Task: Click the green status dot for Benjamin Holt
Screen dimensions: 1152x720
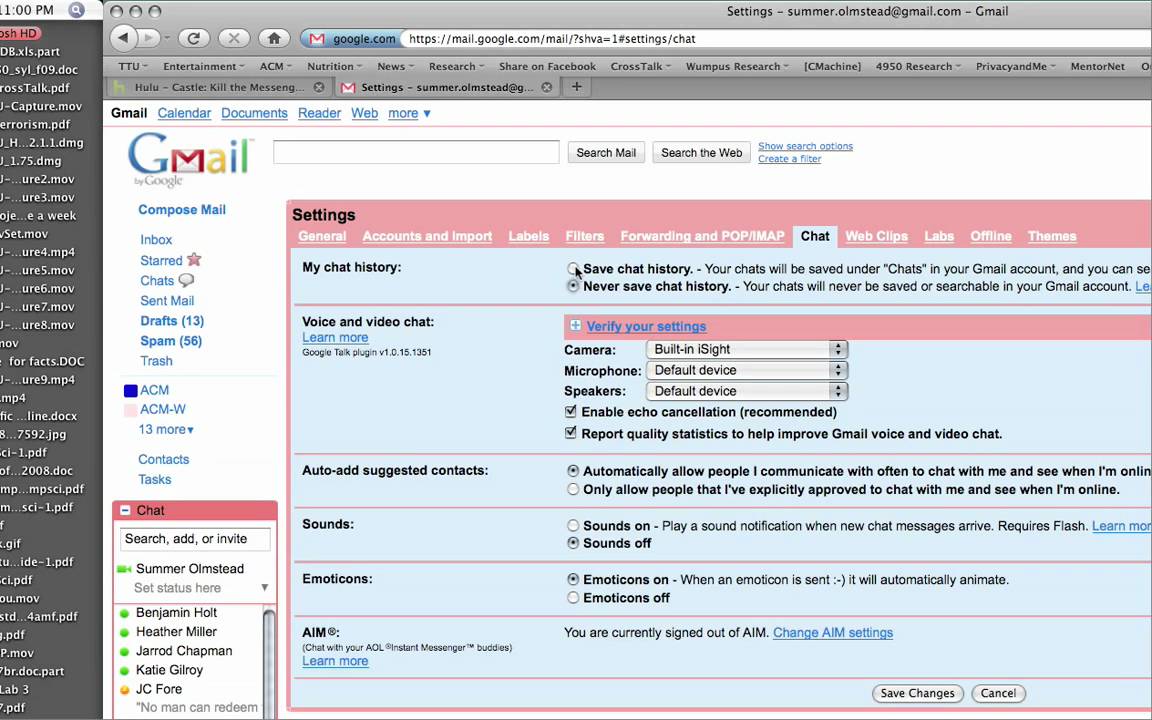Action: (124, 613)
